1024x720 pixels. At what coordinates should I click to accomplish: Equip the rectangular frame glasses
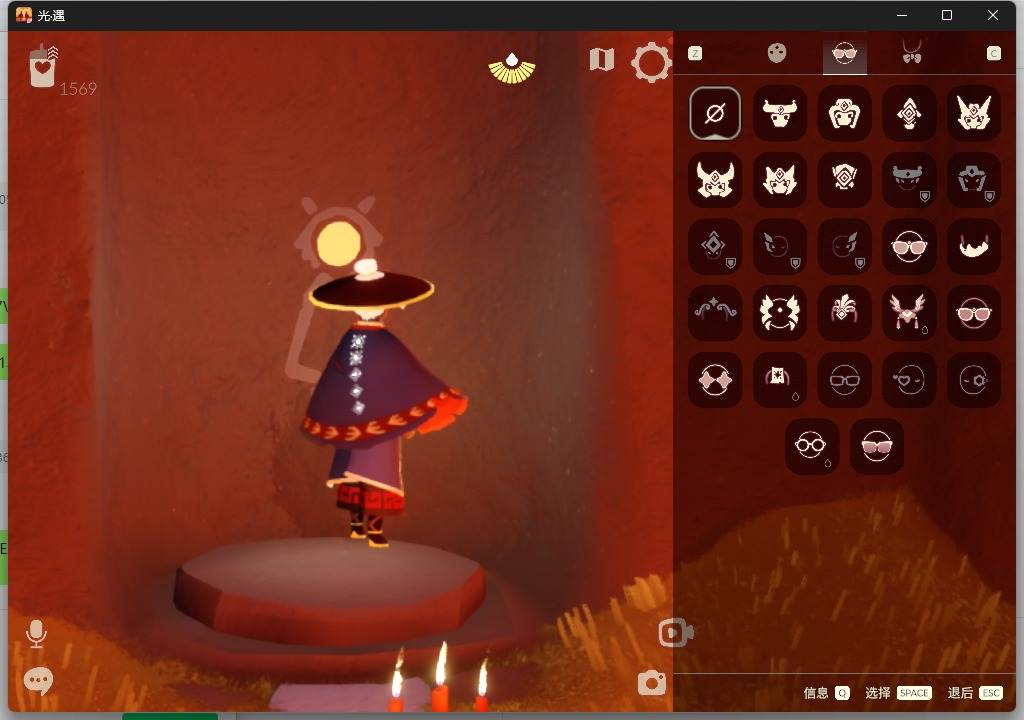[x=844, y=380]
